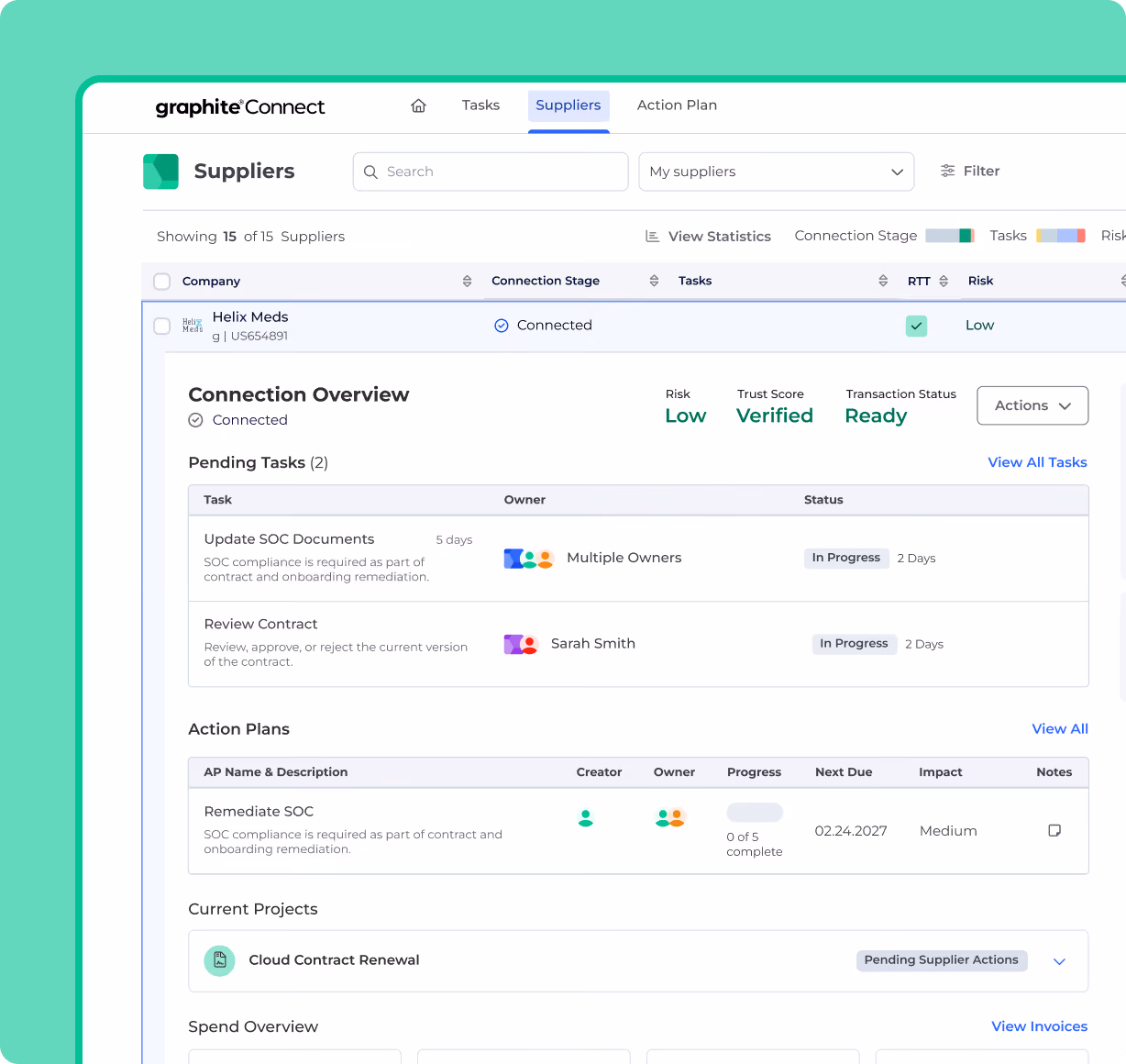The height and width of the screenshot is (1064, 1126).
Task: Sort by RTT column arrows
Action: 944,282
